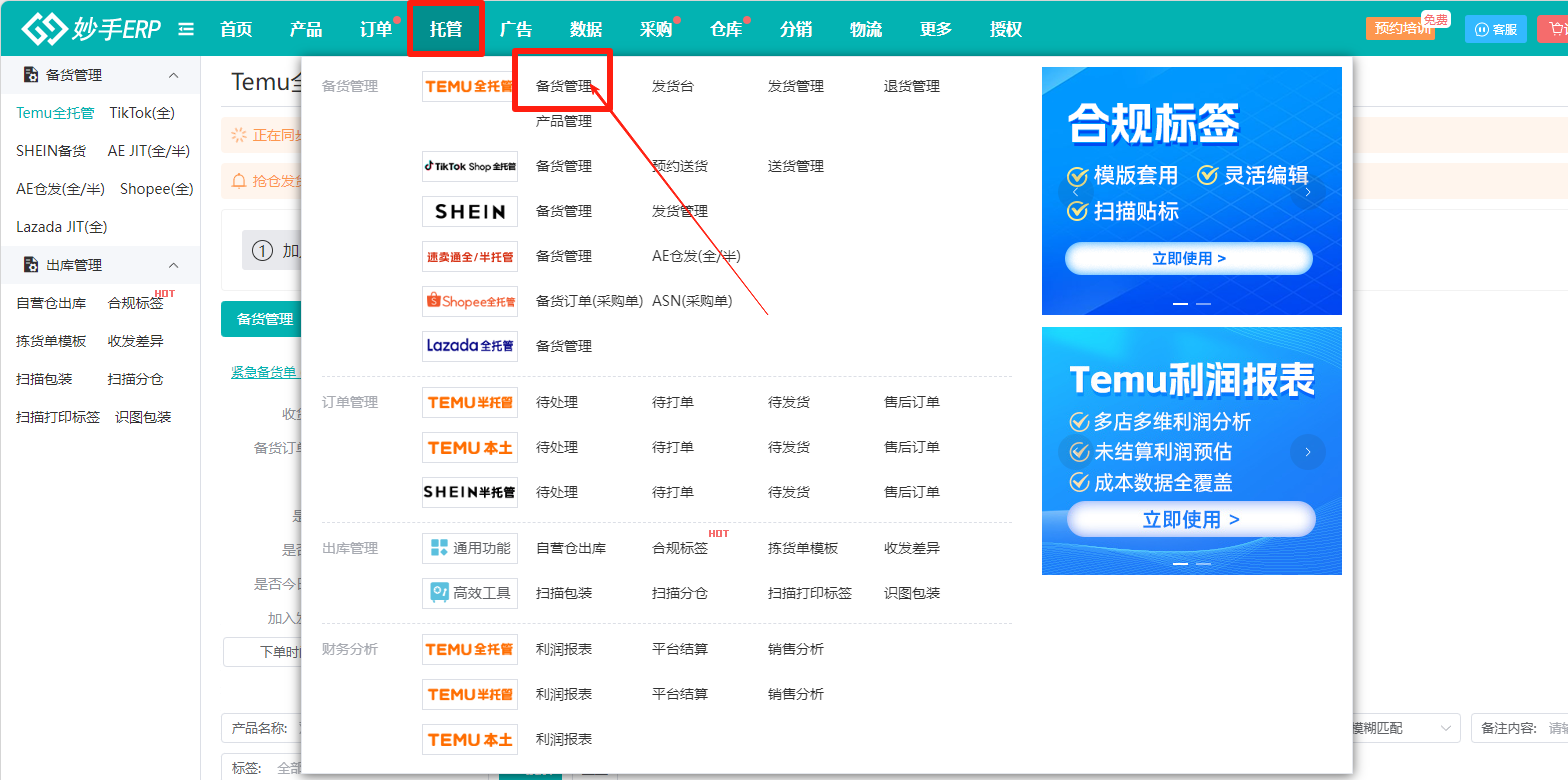Select Temu全托管 in the left sidebar
This screenshot has height=780, width=1568.
pos(55,113)
